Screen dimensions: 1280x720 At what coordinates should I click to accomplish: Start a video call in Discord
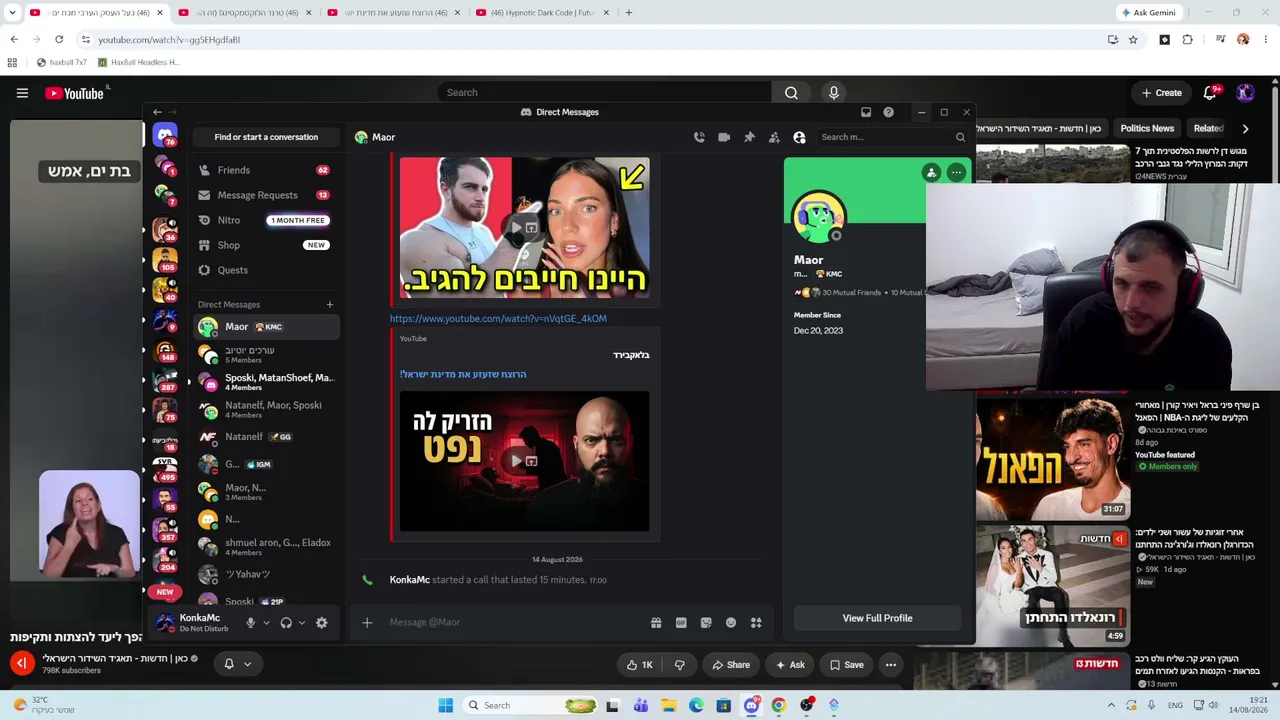point(724,137)
